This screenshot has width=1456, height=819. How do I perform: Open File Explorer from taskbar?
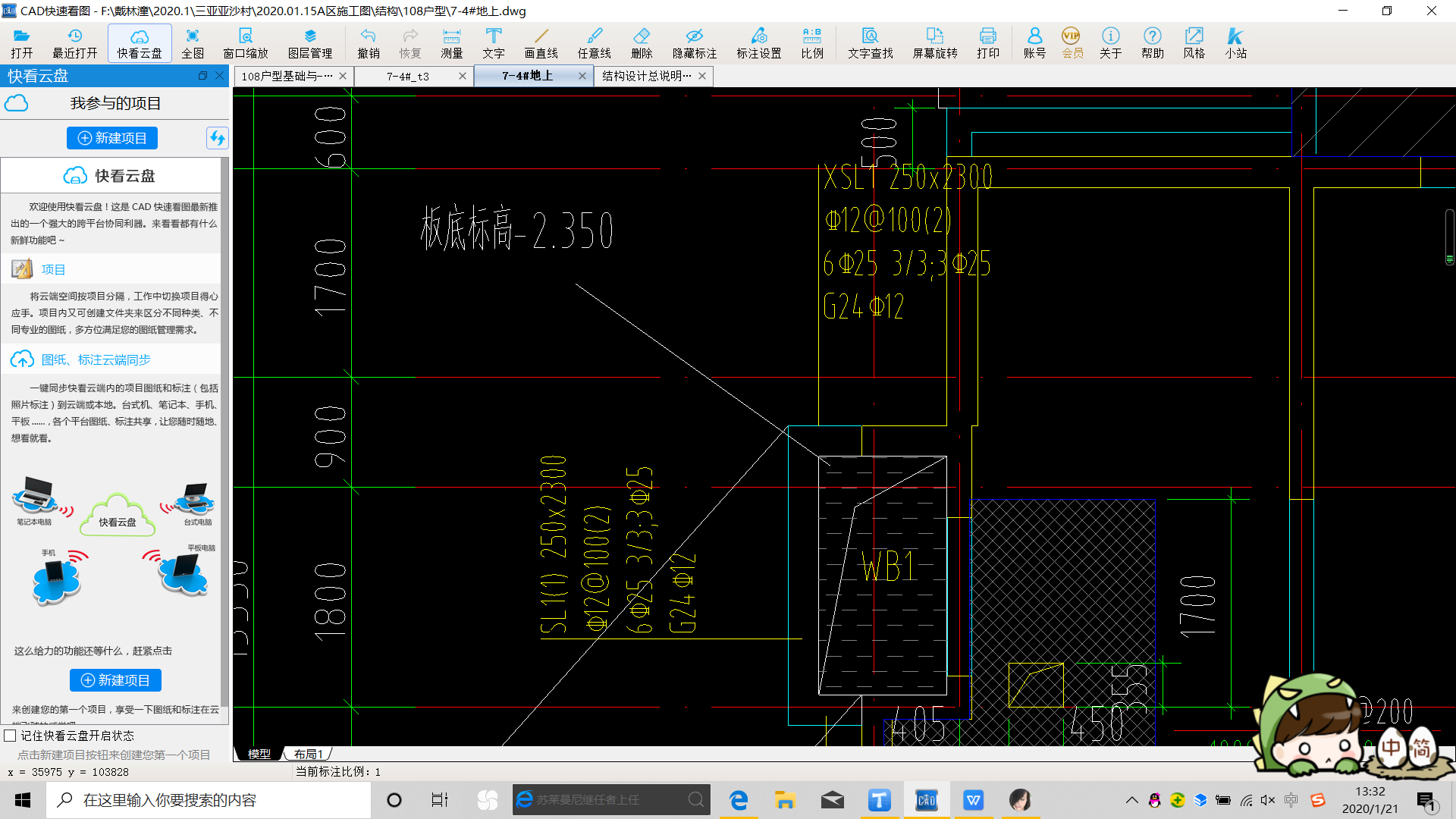pyautogui.click(x=785, y=800)
